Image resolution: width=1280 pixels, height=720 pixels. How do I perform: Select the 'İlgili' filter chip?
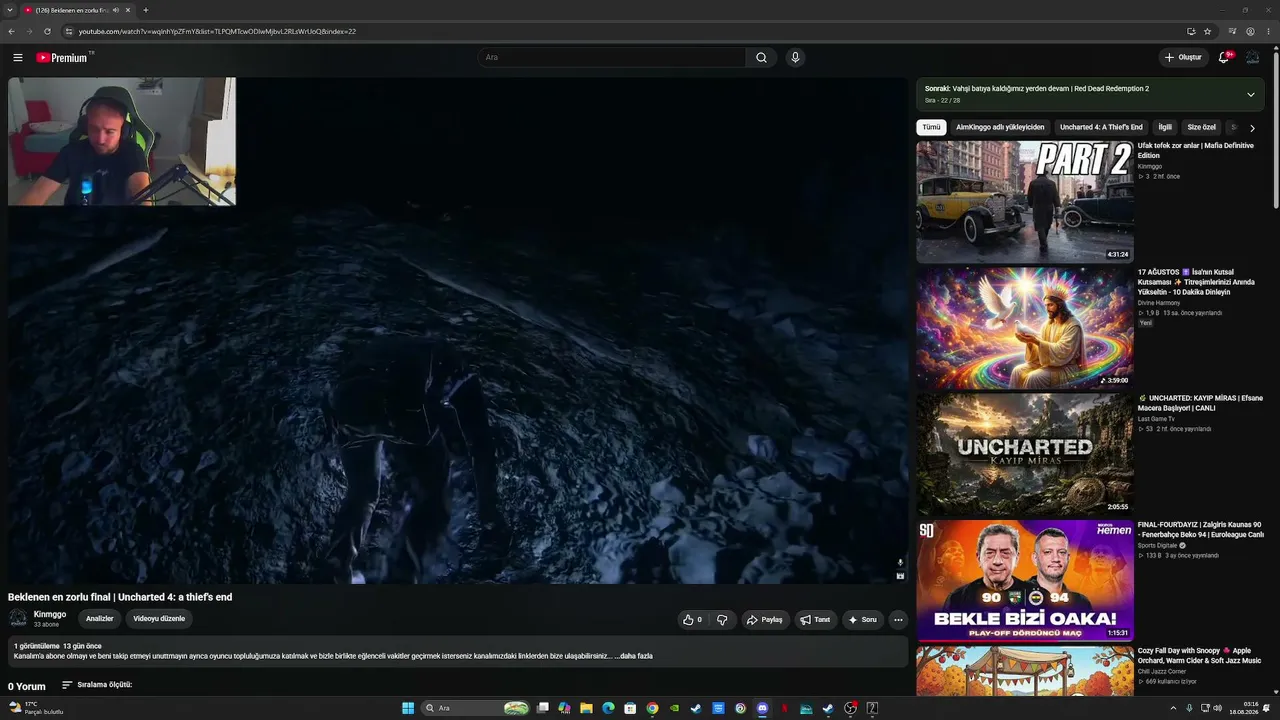point(1165,127)
